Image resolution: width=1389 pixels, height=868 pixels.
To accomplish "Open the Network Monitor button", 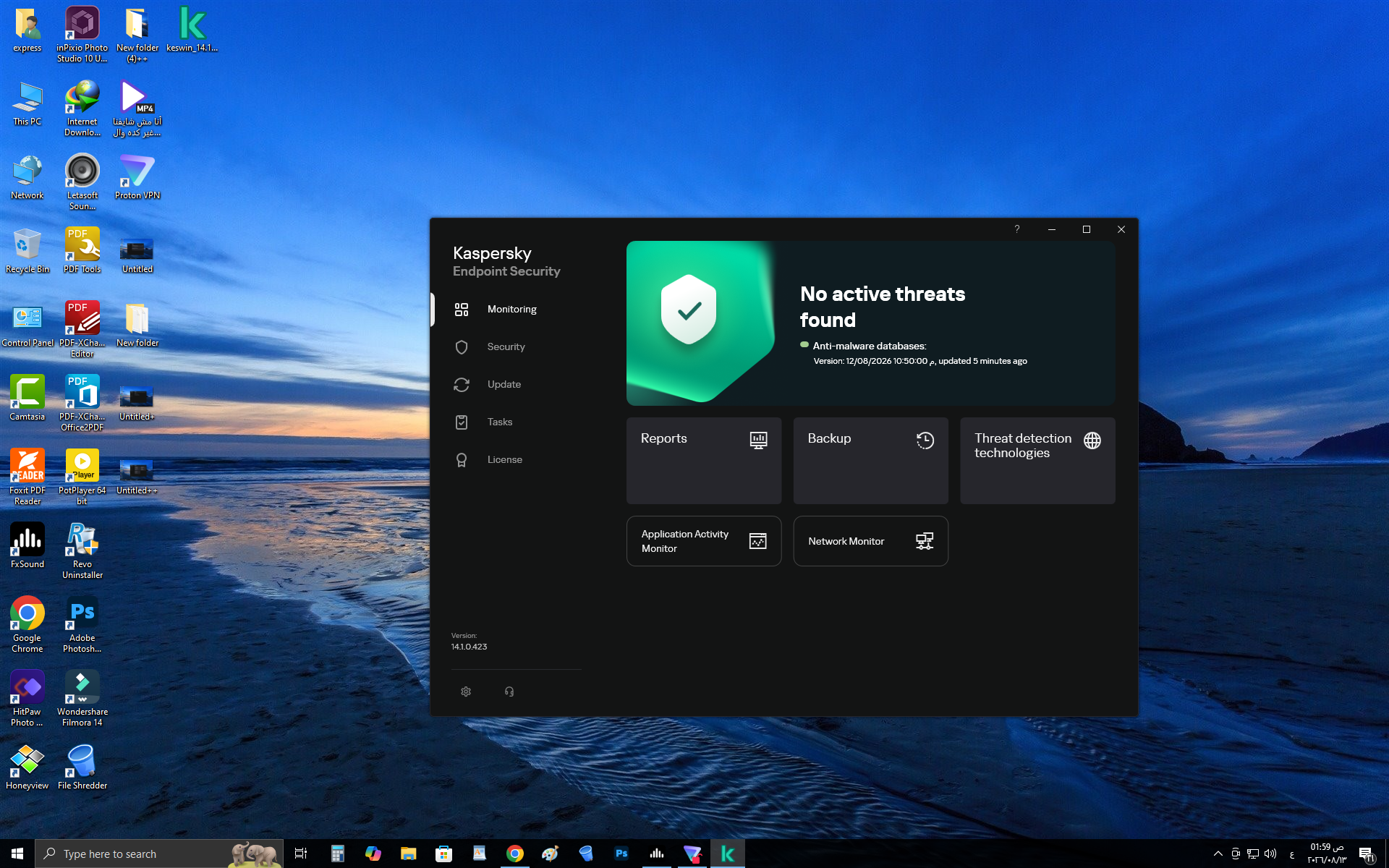I will [871, 541].
